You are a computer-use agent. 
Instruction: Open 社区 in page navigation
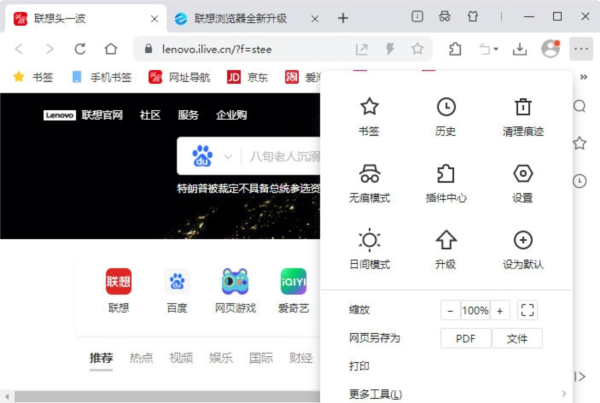(x=150, y=115)
